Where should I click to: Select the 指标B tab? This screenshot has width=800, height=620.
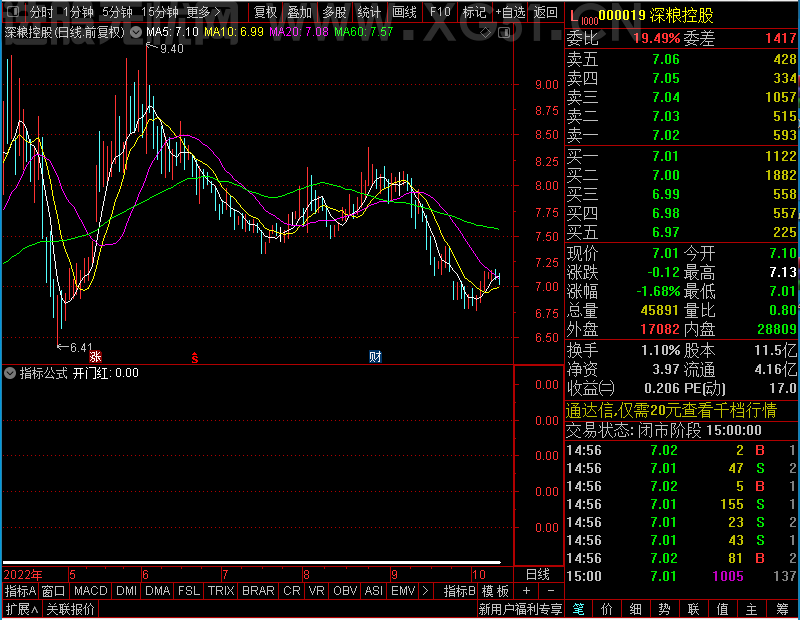[x=460, y=591]
